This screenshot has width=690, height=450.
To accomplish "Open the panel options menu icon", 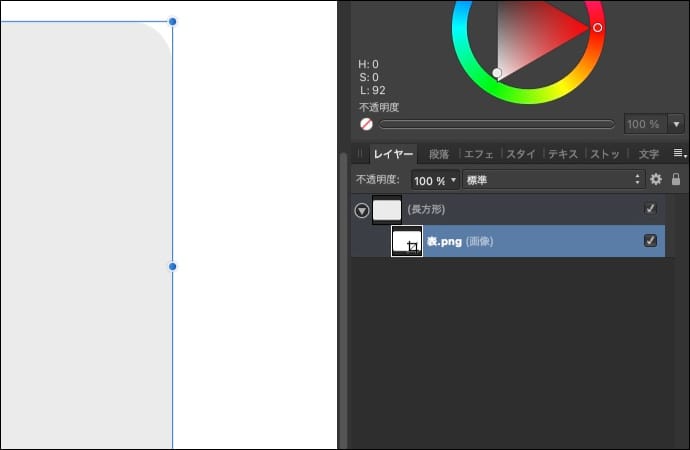I will click(x=678, y=154).
